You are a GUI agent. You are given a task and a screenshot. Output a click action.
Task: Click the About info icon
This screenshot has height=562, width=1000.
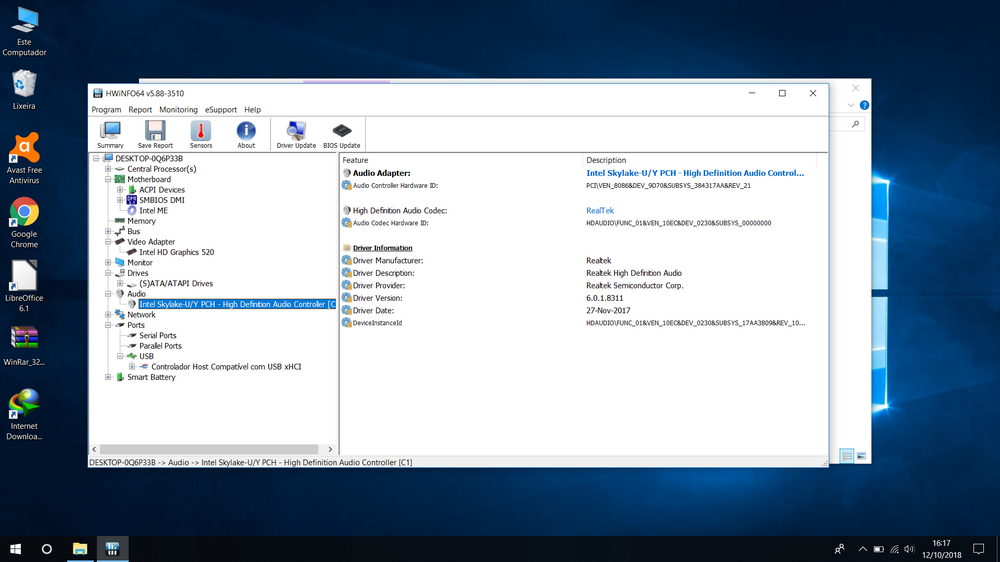246,133
